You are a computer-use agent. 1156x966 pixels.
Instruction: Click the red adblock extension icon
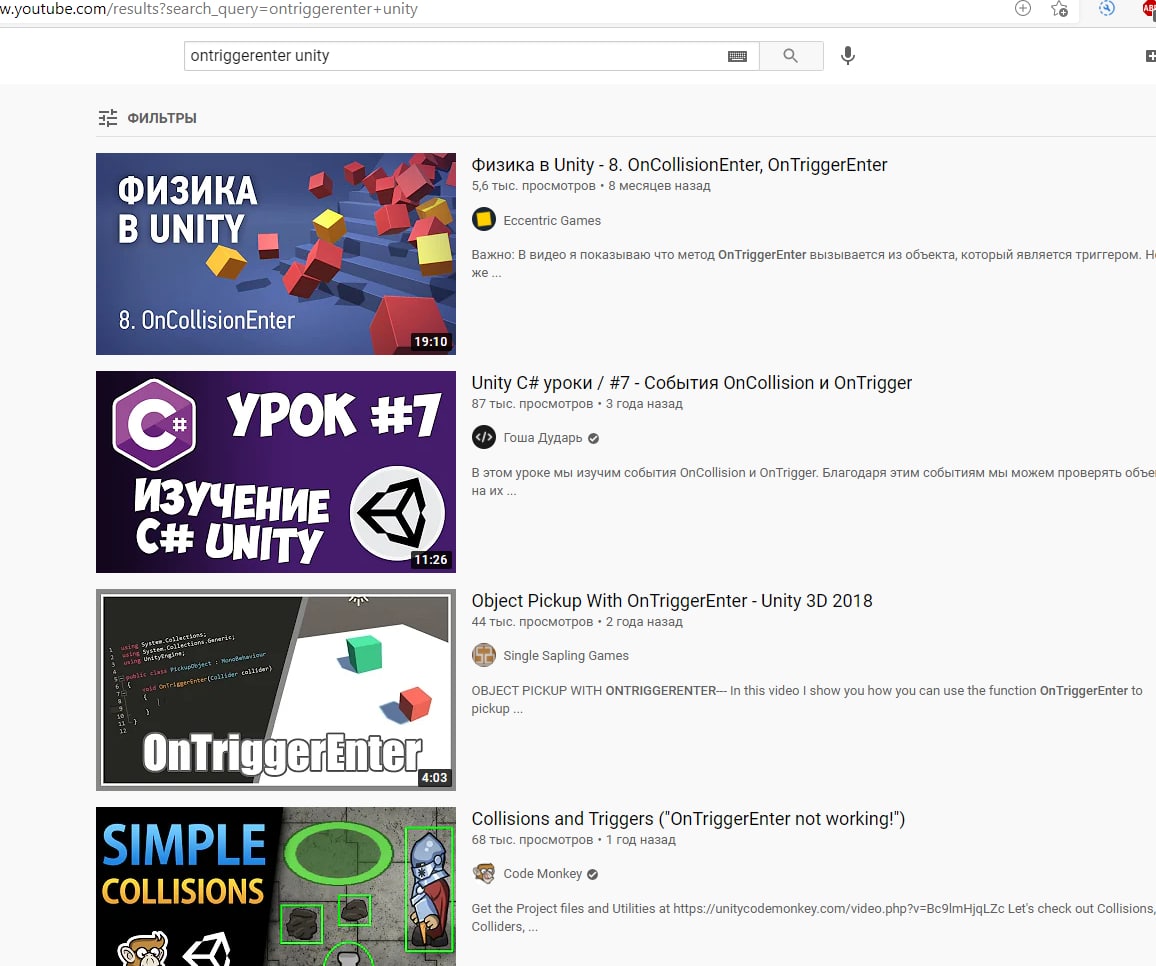[1149, 10]
